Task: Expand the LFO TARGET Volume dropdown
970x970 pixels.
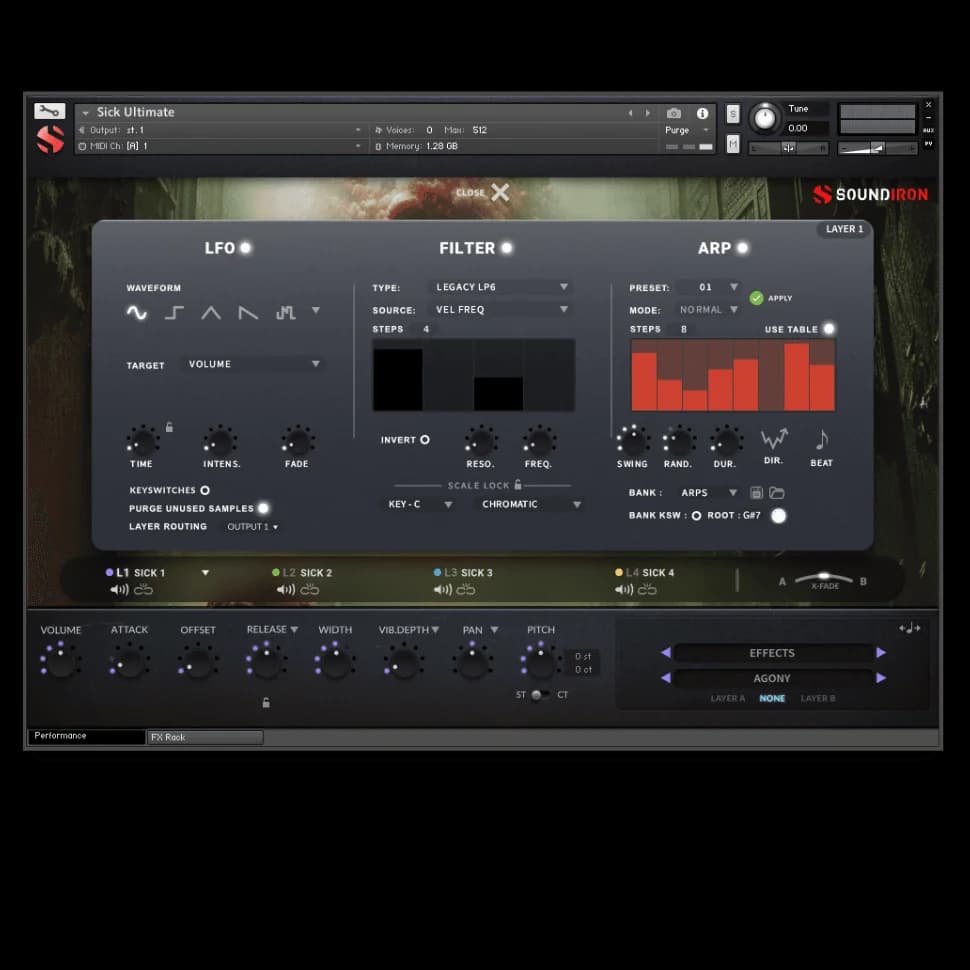Action: [x=254, y=364]
